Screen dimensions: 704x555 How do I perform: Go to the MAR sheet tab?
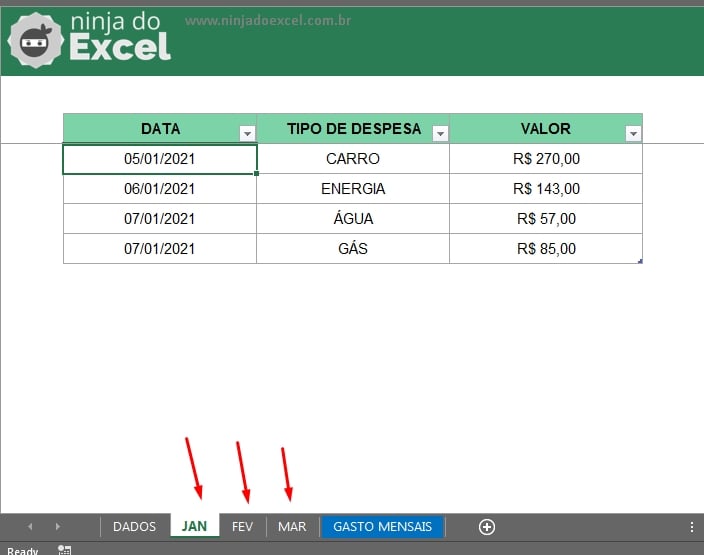click(x=292, y=526)
